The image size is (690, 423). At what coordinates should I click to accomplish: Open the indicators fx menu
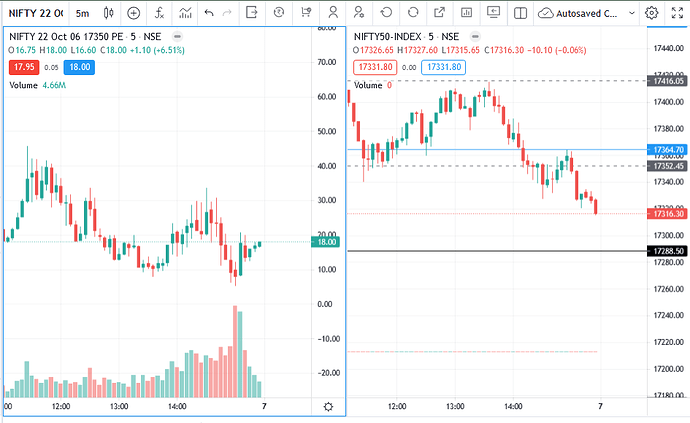[159, 13]
